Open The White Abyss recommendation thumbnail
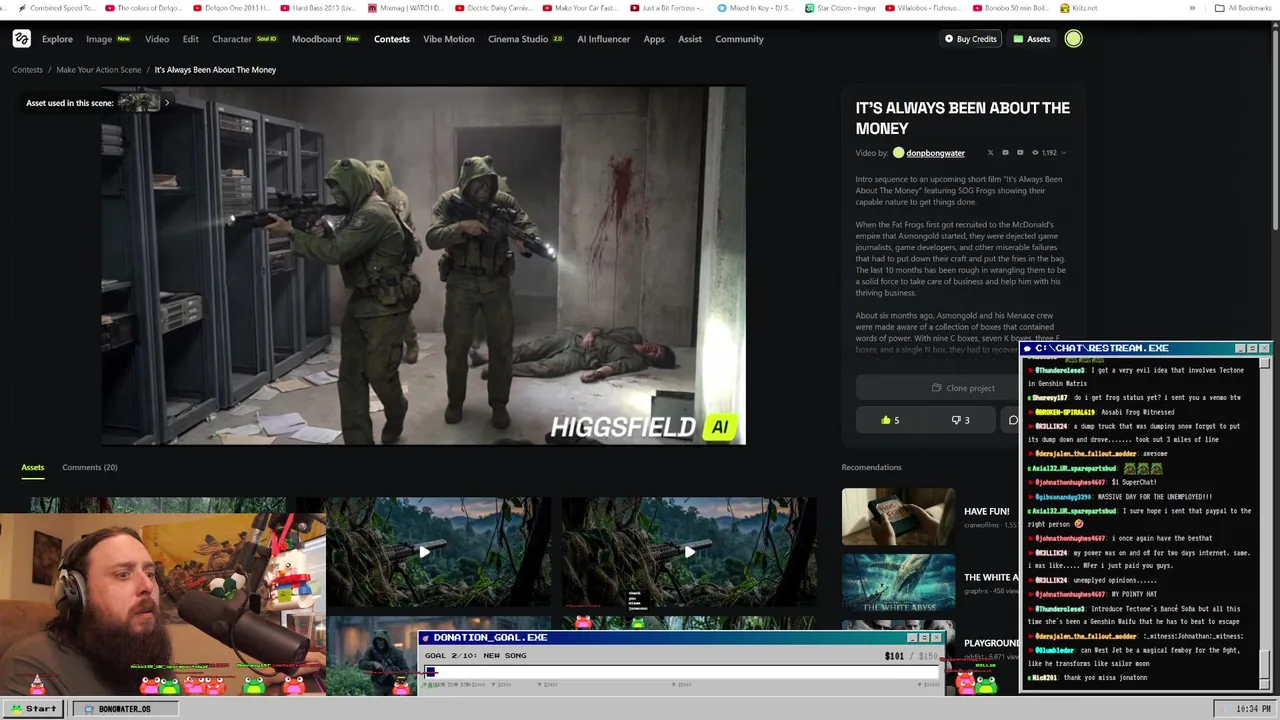The height and width of the screenshot is (720, 1280). (x=898, y=582)
